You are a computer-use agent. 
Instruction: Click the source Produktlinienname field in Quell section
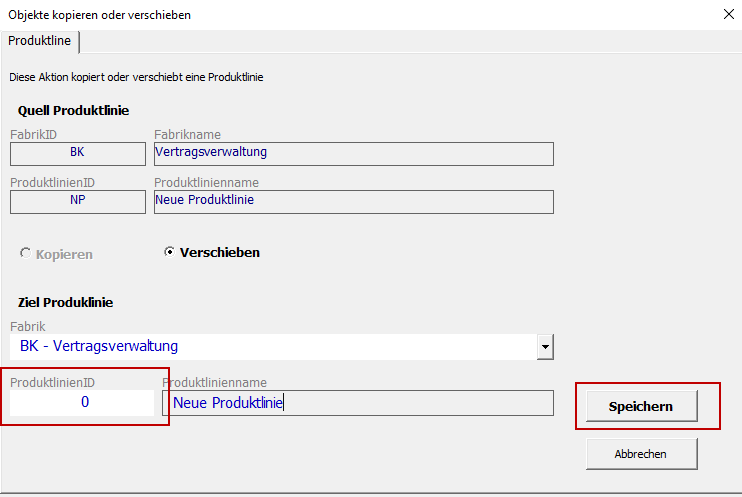point(353,200)
